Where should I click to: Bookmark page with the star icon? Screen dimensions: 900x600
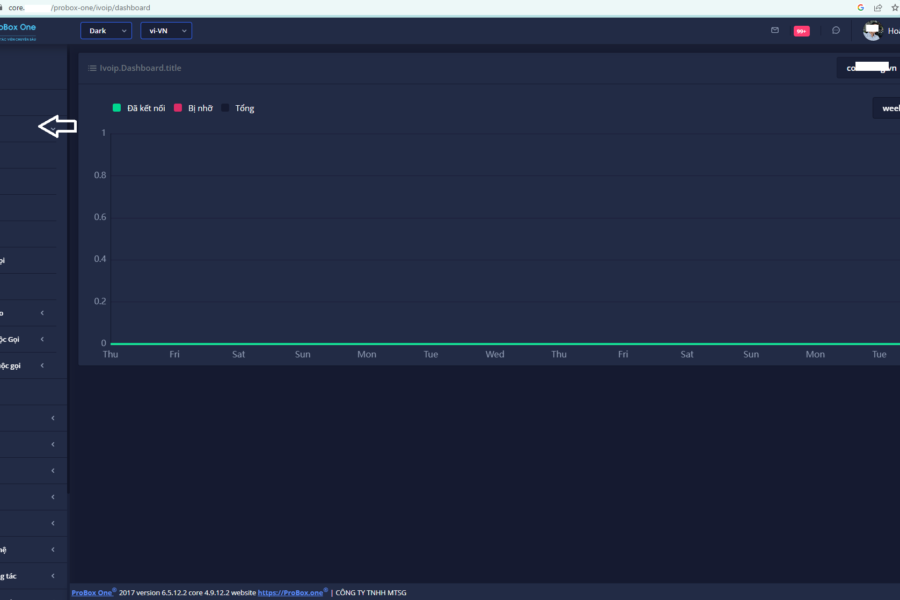click(x=893, y=7)
